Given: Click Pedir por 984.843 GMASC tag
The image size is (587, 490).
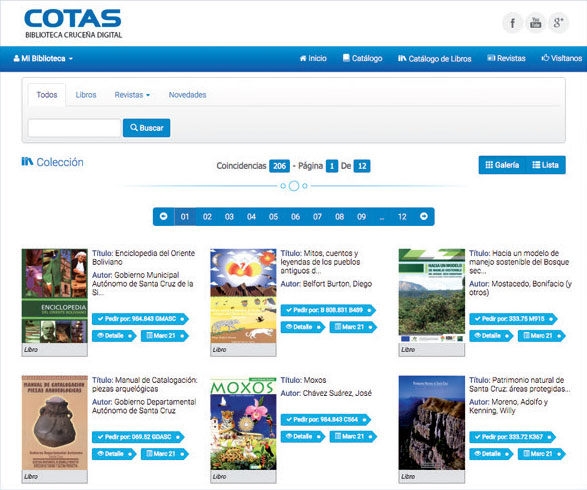Looking at the screenshot, I should [x=140, y=319].
